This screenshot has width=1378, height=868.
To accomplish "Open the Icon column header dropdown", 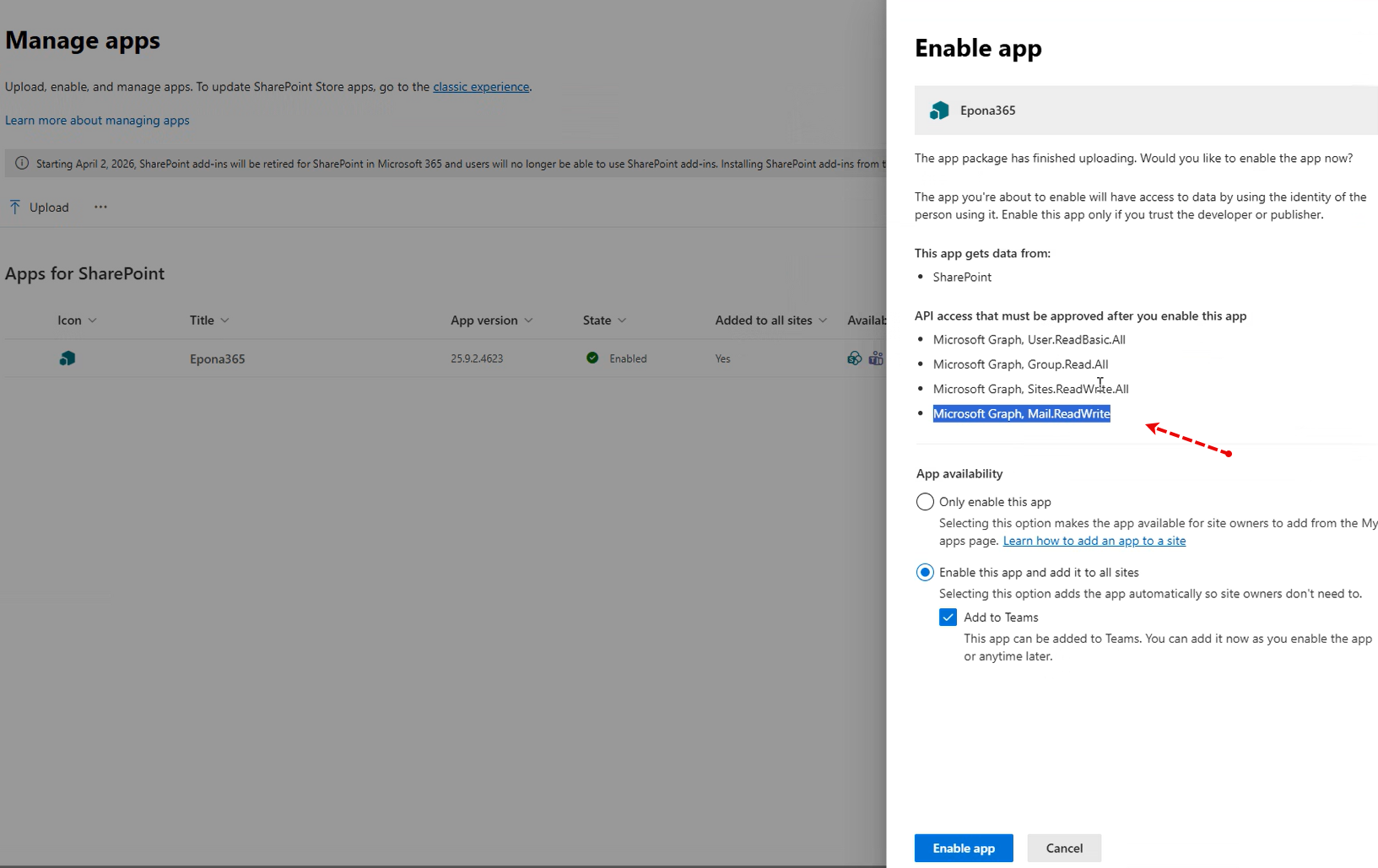I will [x=93, y=321].
